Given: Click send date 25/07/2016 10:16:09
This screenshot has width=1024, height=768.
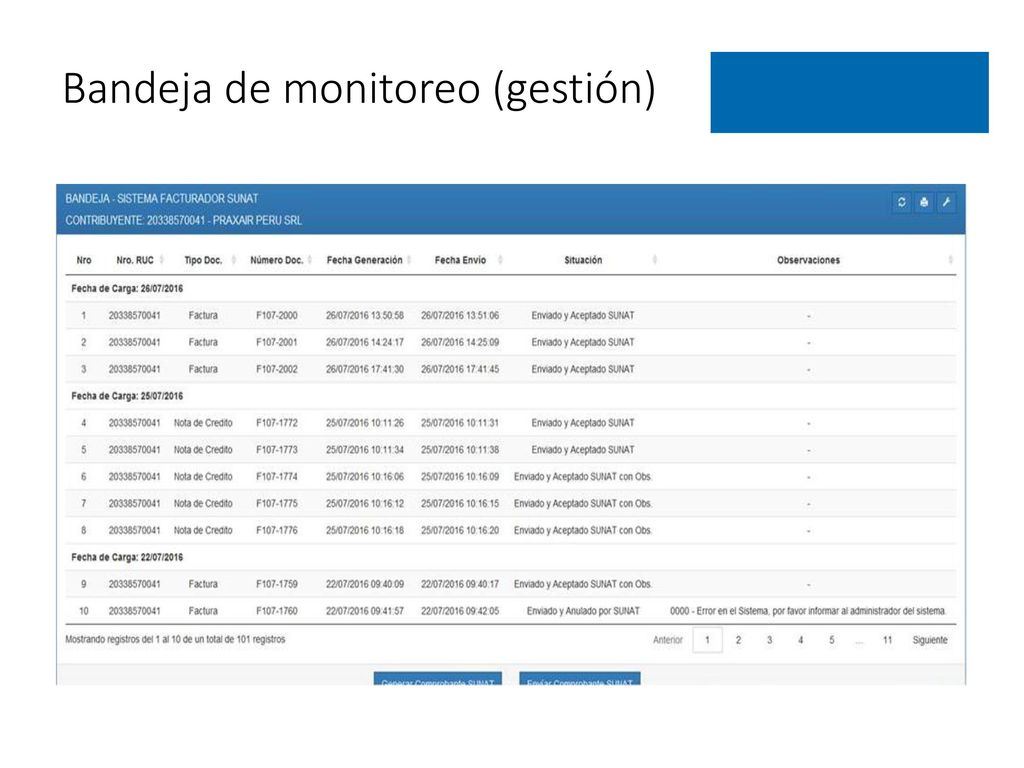Looking at the screenshot, I should (460, 477).
